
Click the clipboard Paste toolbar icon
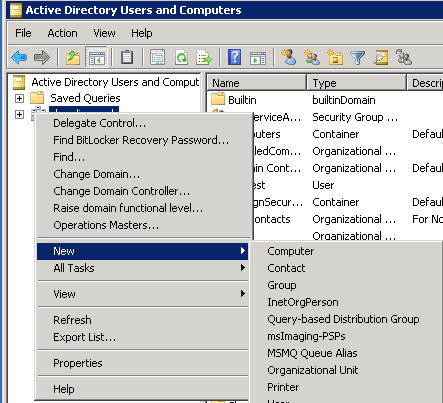tap(127, 57)
